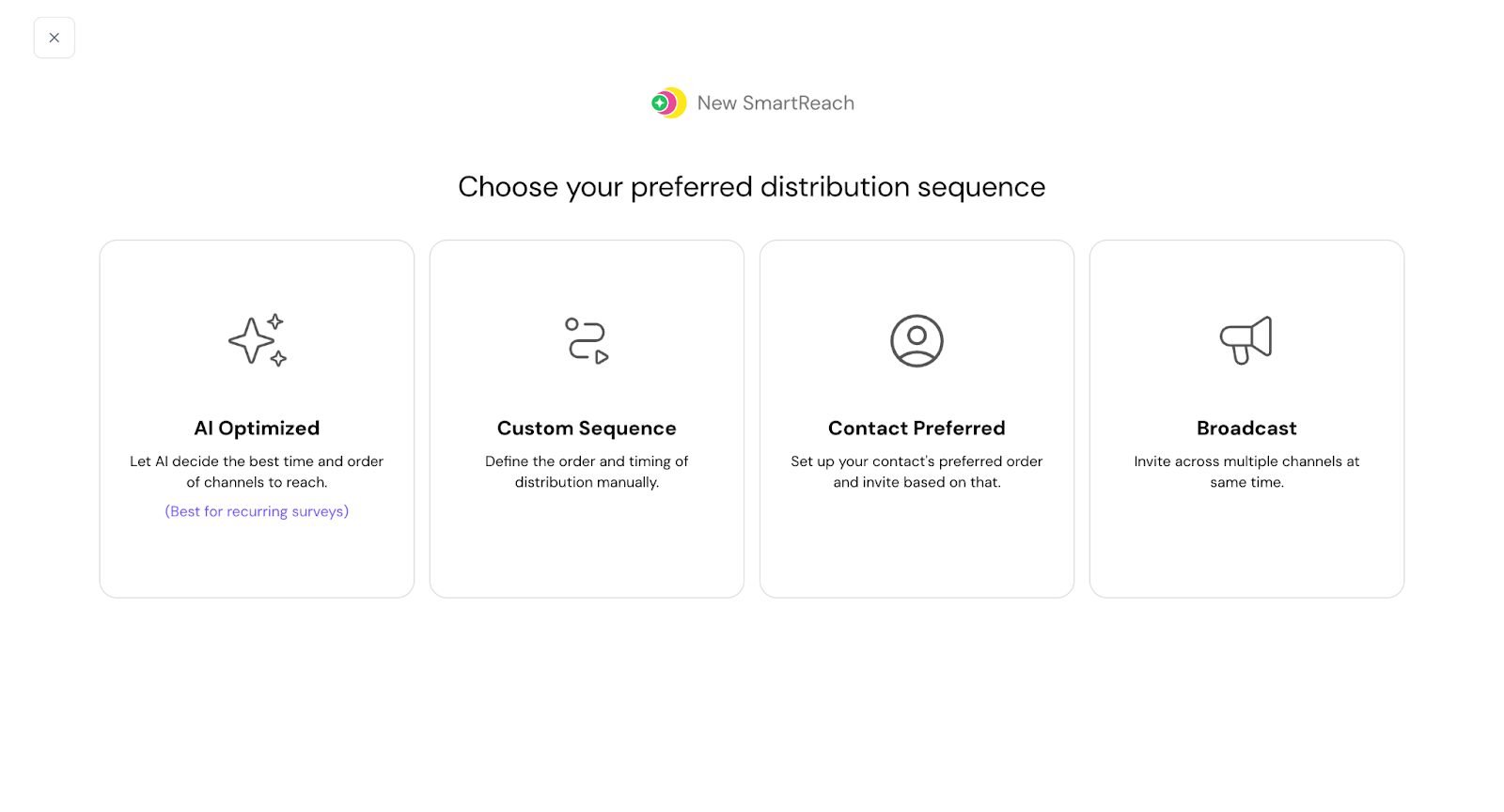Click "Best for recurring surveys" note
The height and width of the screenshot is (812, 1504).
click(257, 511)
